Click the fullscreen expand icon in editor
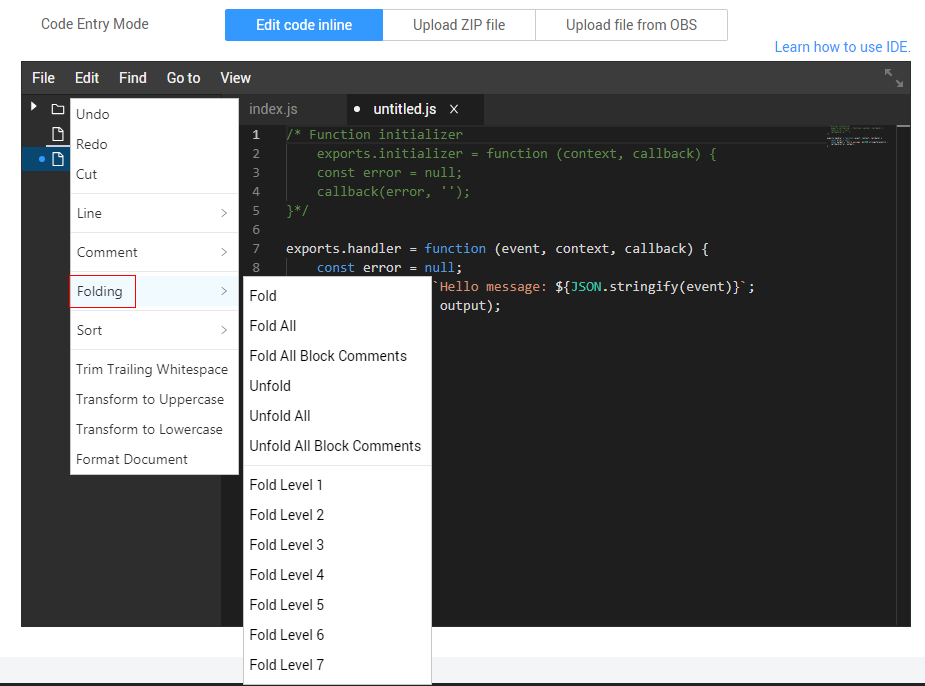925x686 pixels. tap(894, 78)
